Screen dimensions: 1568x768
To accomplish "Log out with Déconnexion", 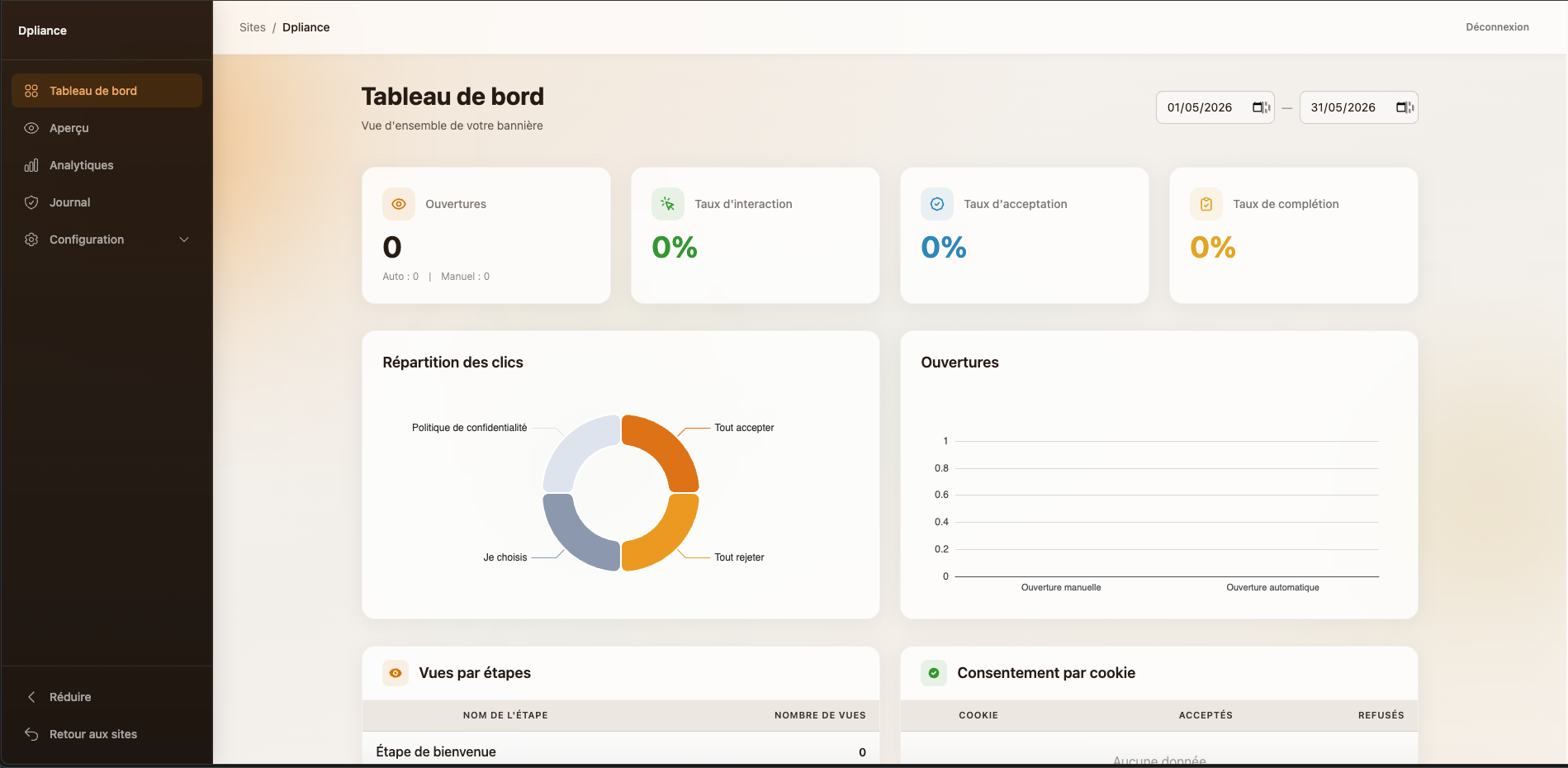I will [x=1497, y=27].
